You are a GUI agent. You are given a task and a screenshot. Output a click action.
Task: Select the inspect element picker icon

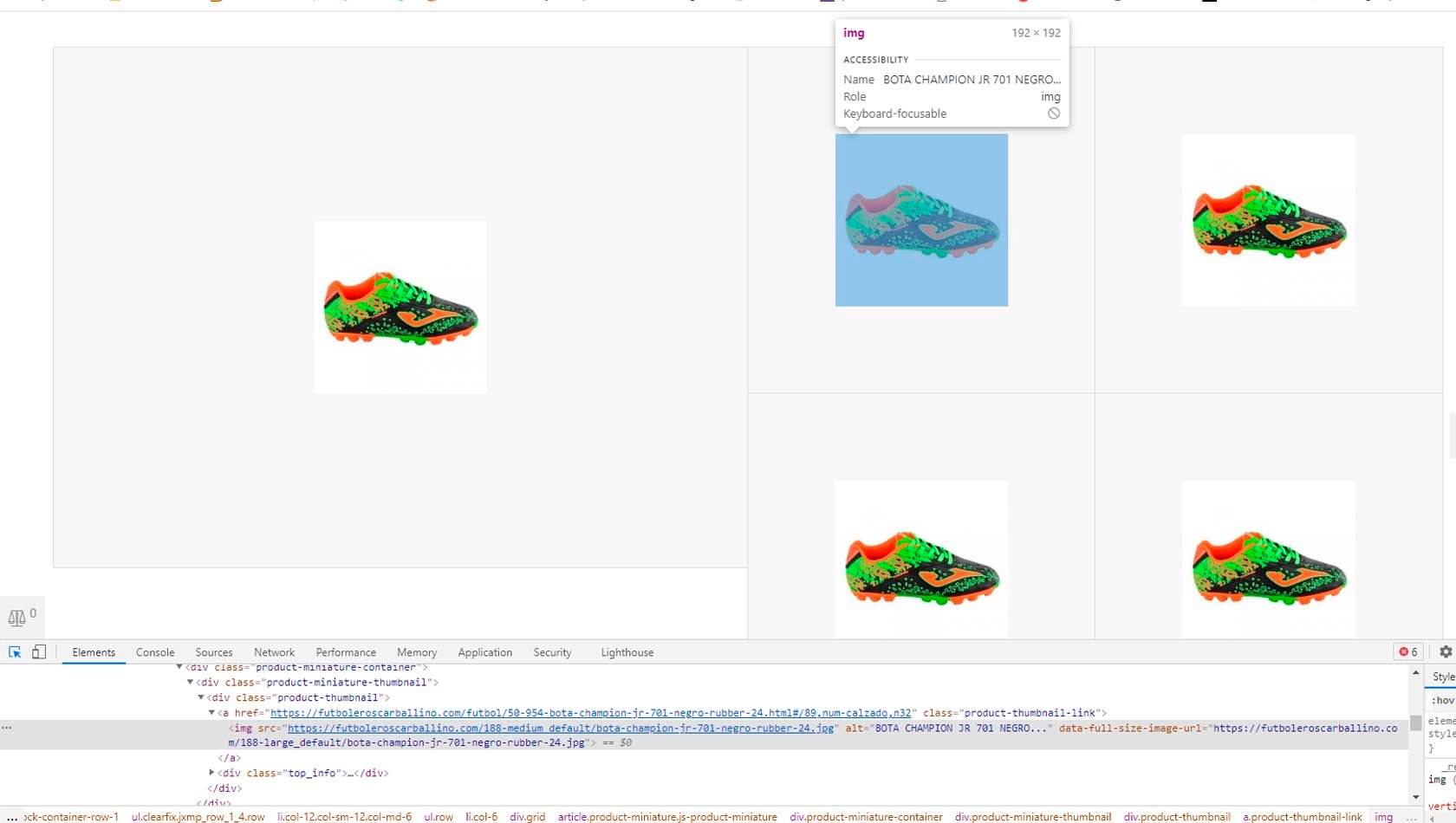15,652
